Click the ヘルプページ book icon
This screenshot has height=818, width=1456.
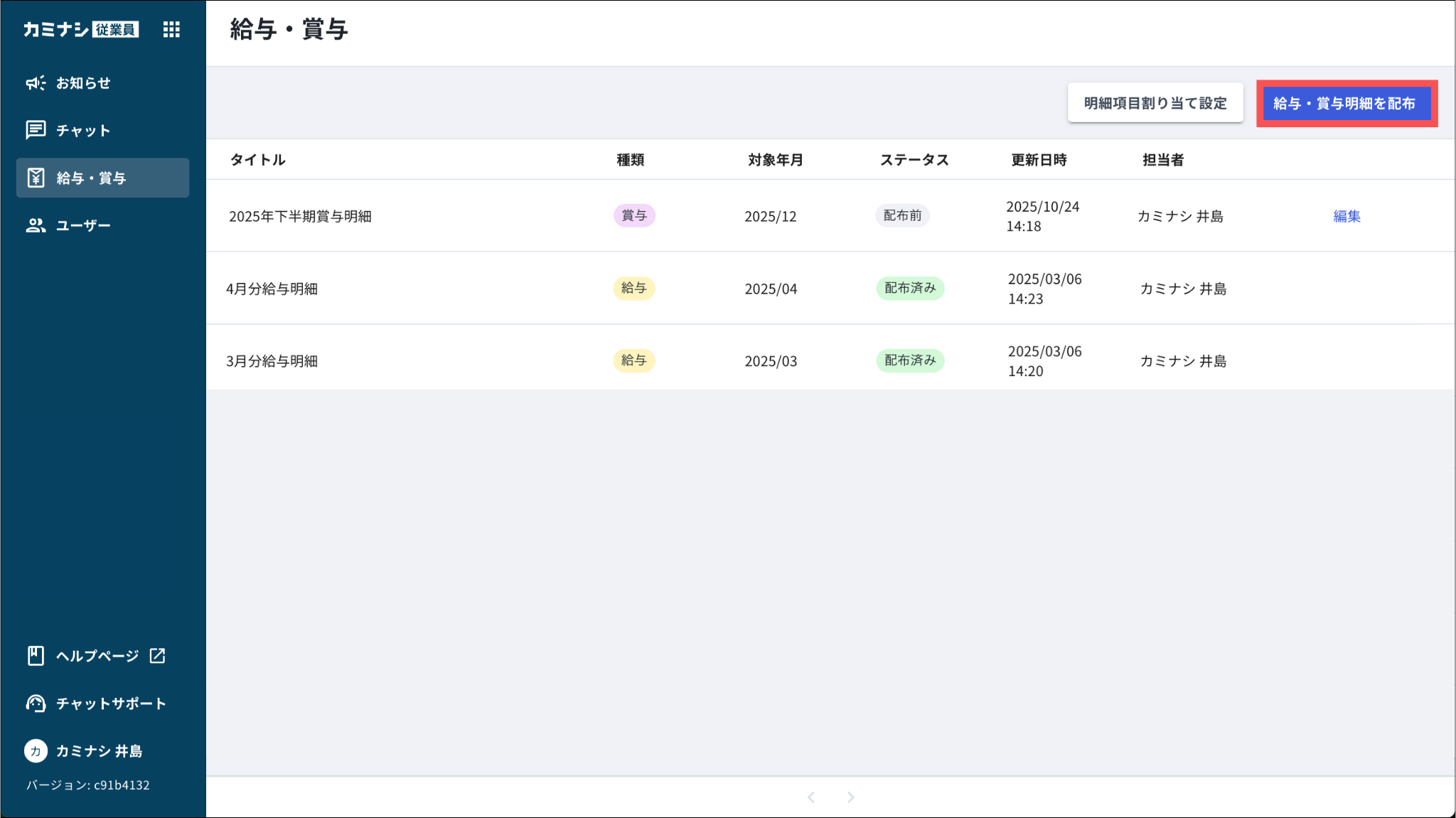(36, 655)
